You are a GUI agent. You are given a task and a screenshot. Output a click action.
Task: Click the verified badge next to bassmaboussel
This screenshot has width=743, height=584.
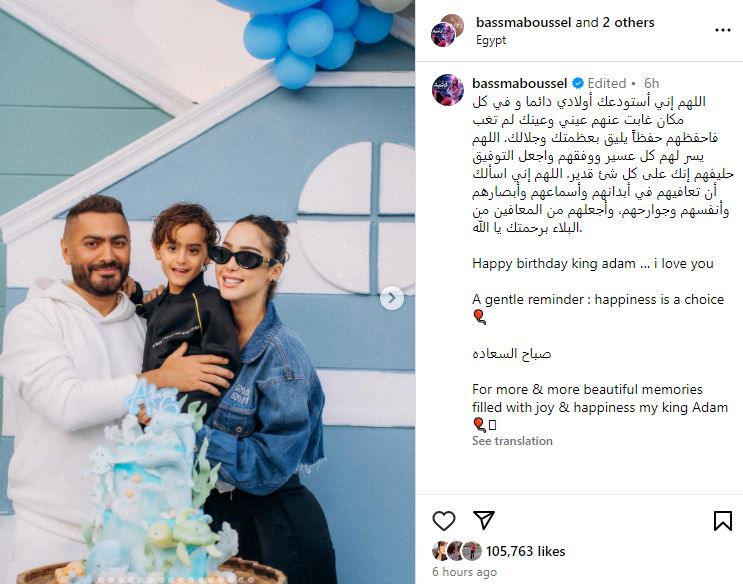tap(578, 83)
